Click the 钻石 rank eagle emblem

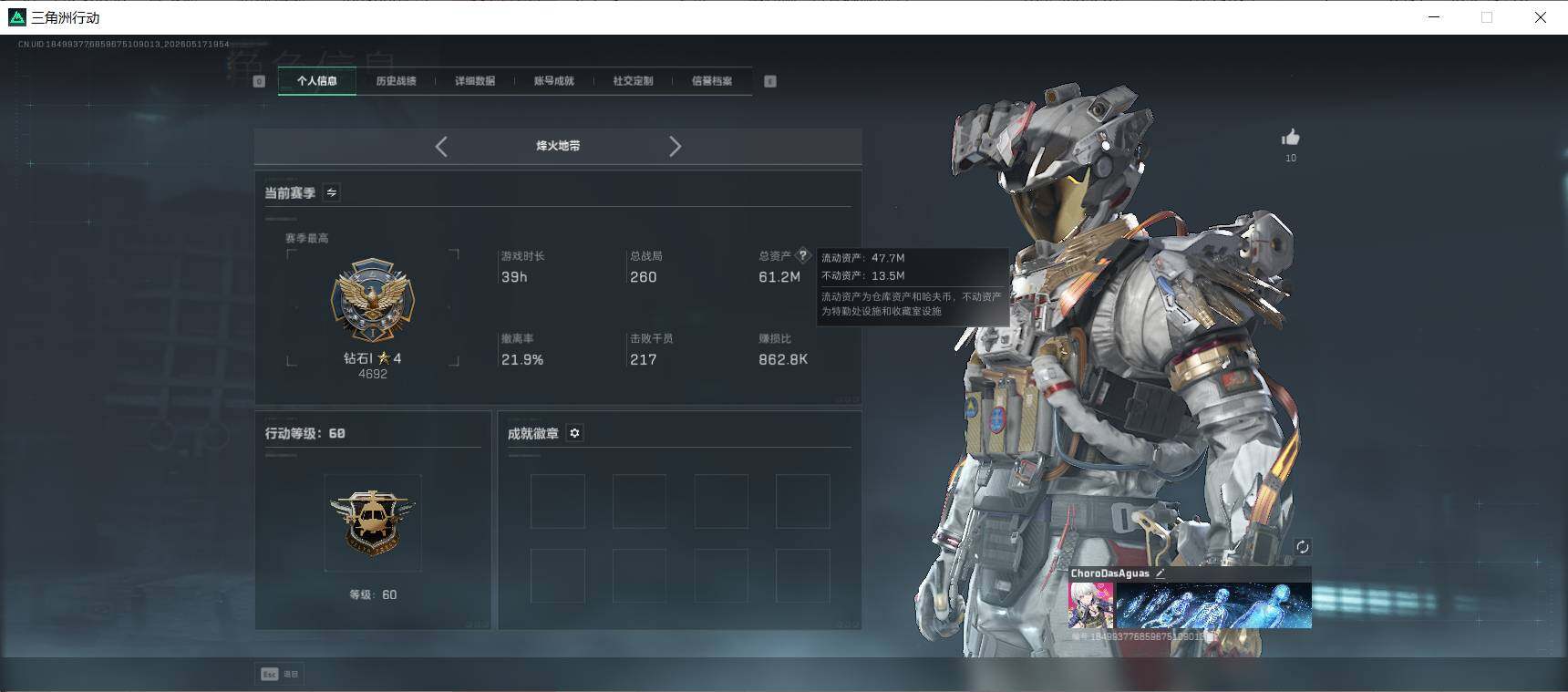point(372,301)
